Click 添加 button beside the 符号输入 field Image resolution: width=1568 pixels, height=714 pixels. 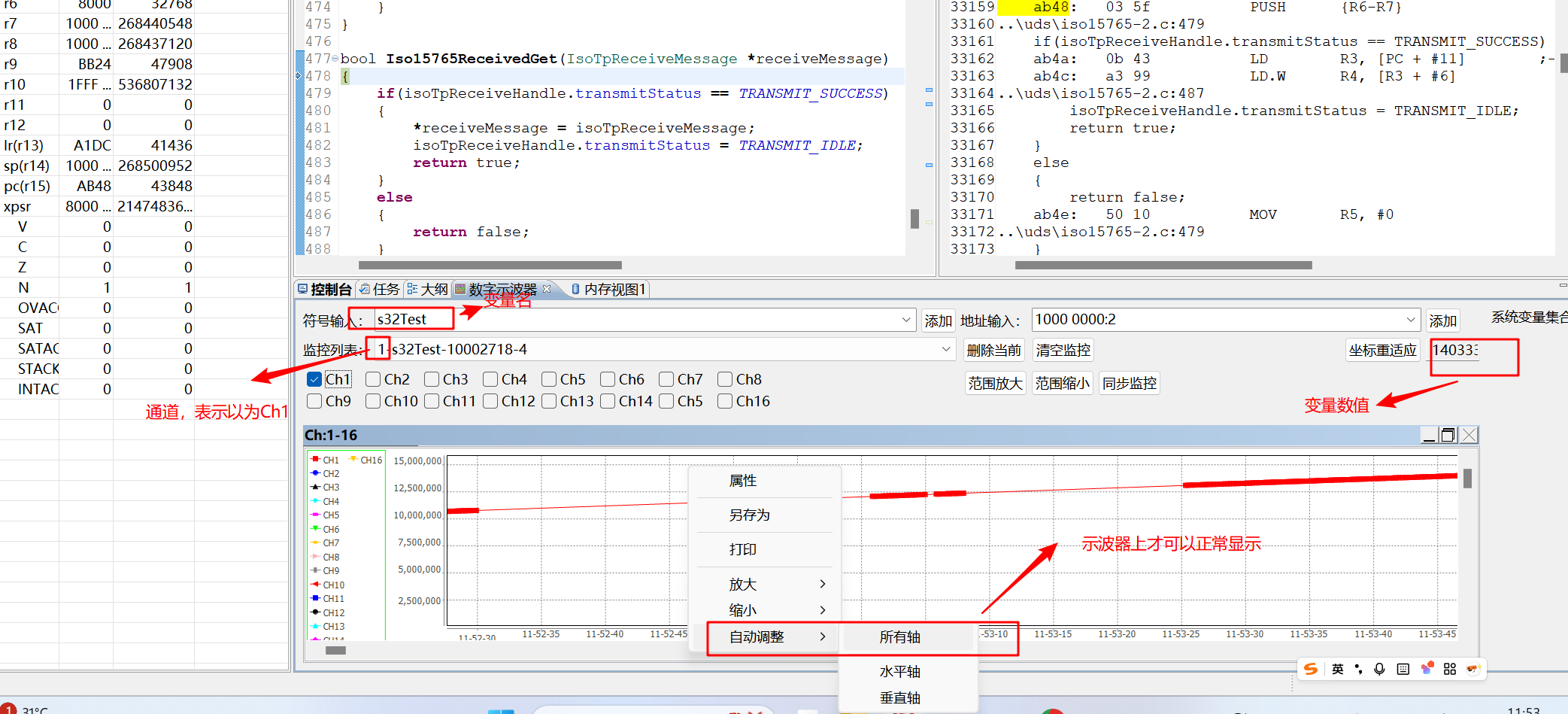(x=939, y=321)
